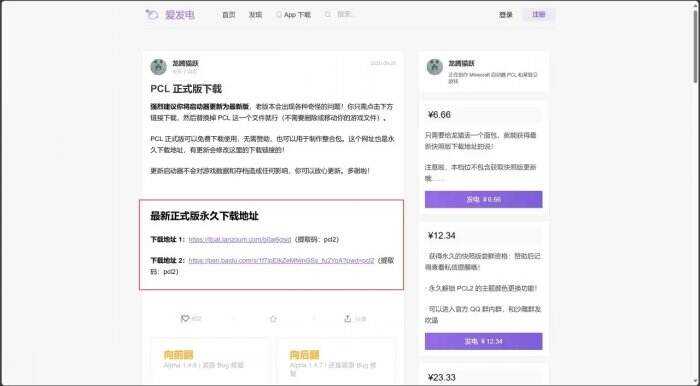The width and height of the screenshot is (700, 386).
Task: Open the first download link (lanzoum)
Action: [x=240, y=240]
